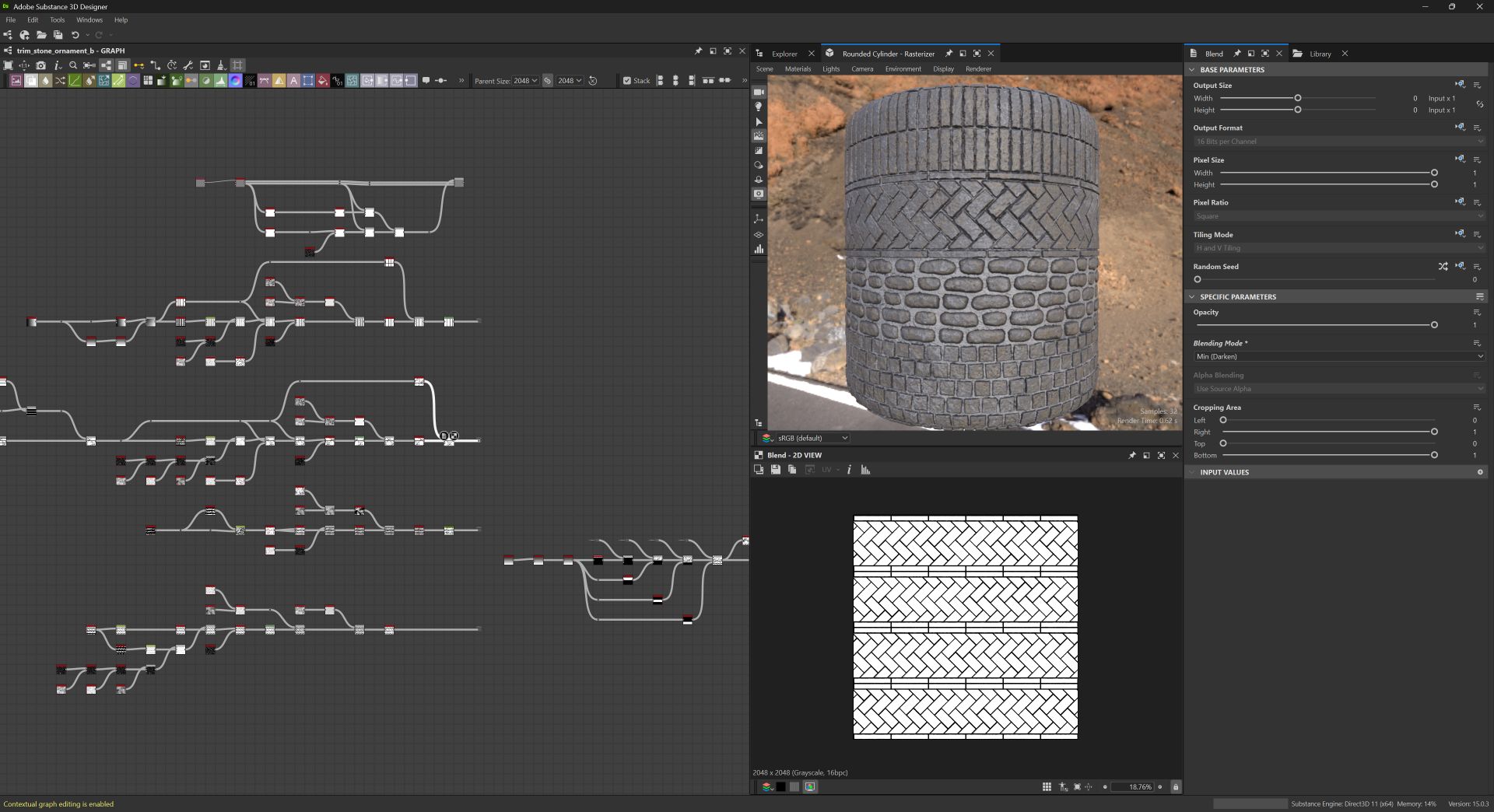This screenshot has height=812, width=1494.
Task: Toggle the parent size link ratio button
Action: coord(548,81)
